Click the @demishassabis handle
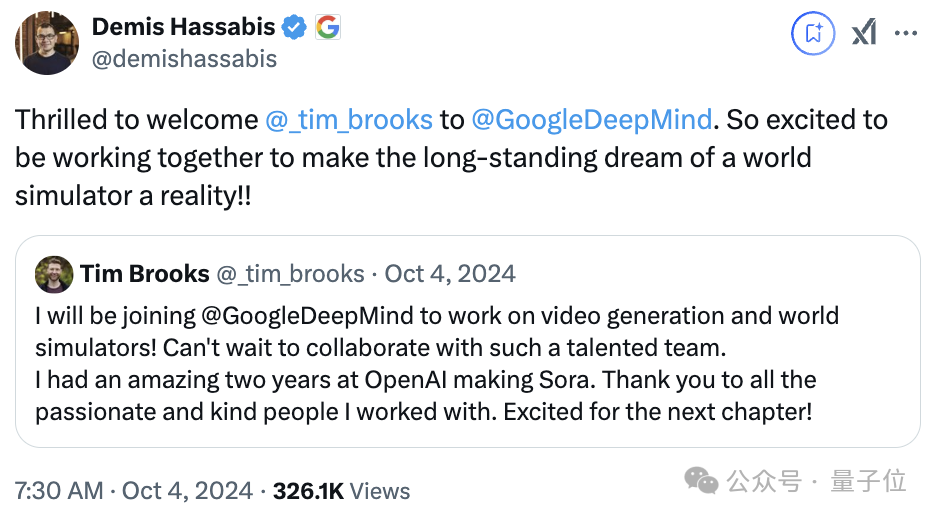This screenshot has height=518, width=936. pyautogui.click(x=185, y=59)
